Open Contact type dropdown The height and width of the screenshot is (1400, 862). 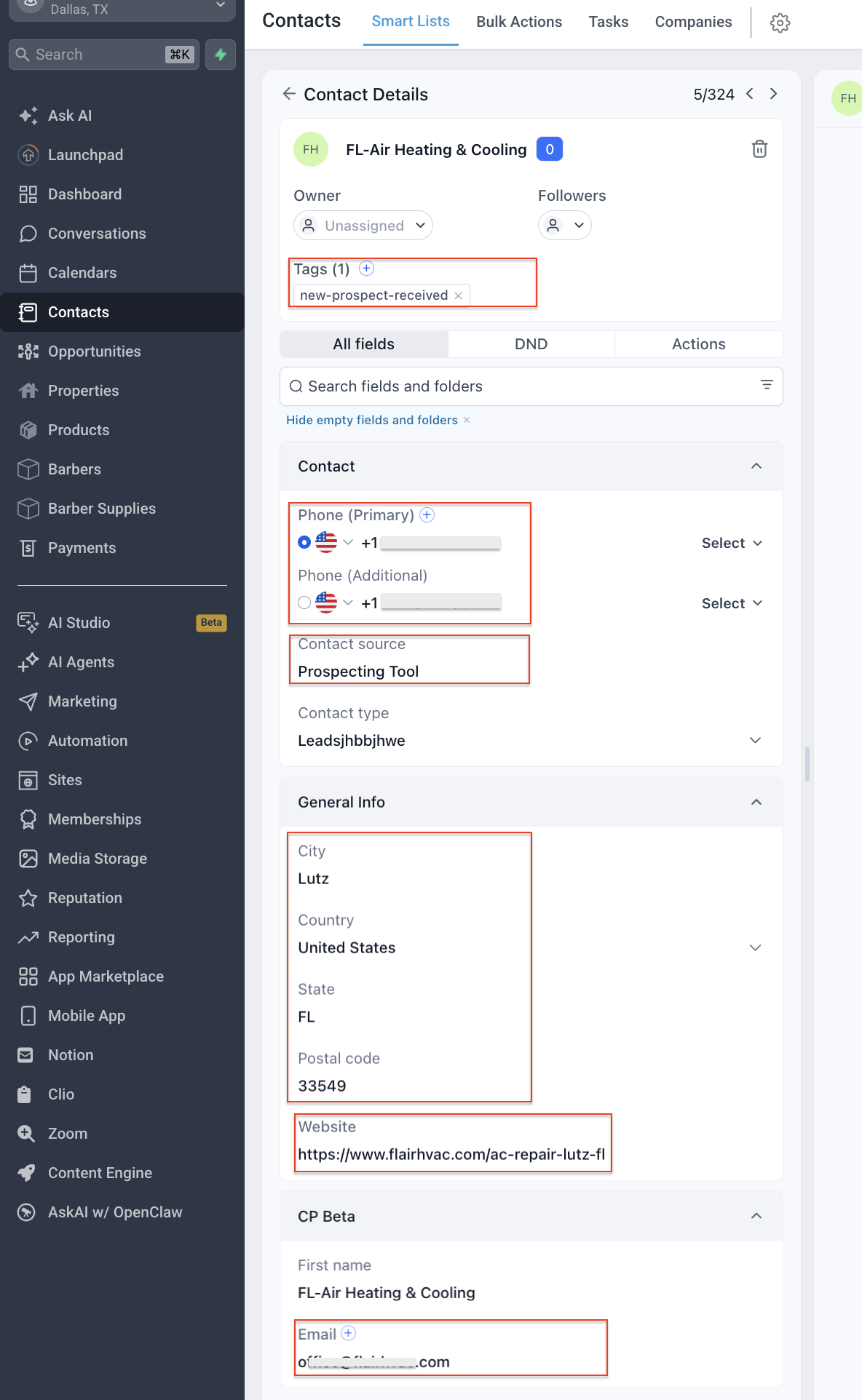tap(531, 740)
